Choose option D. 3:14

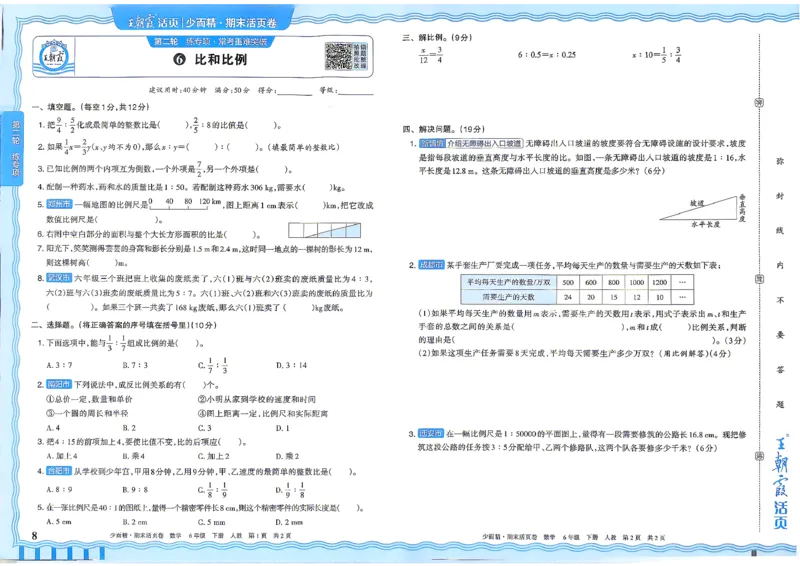click(x=291, y=365)
